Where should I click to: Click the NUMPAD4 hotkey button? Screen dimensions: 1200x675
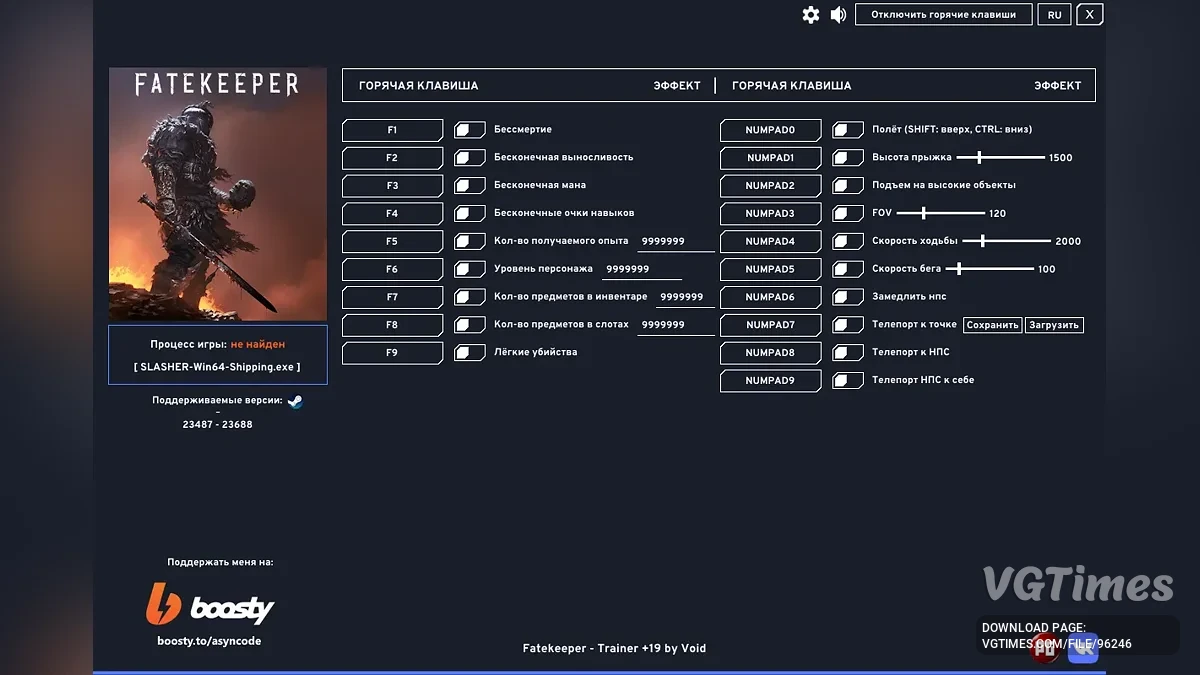771,242
